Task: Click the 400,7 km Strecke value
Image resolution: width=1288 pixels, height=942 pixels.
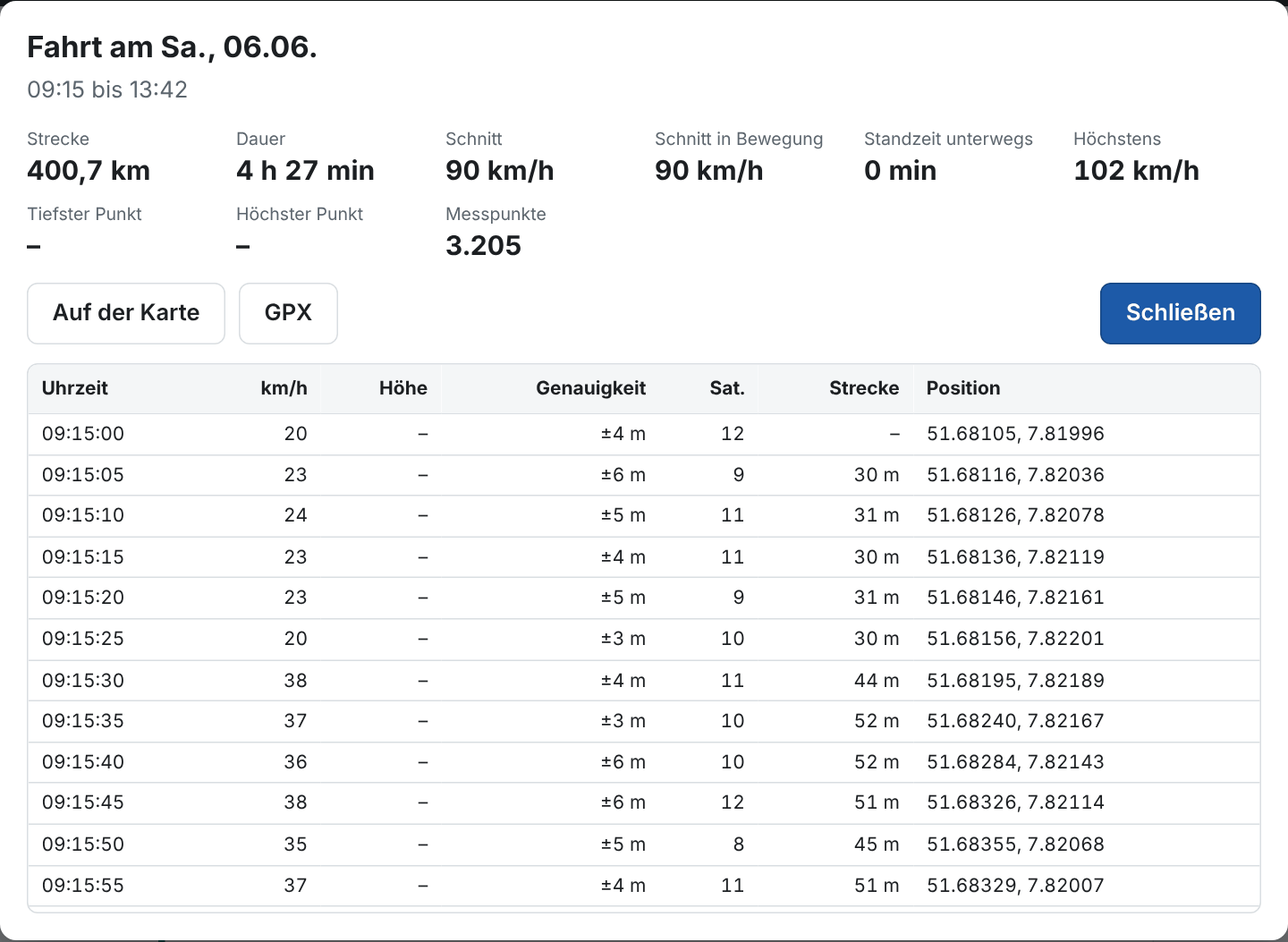Action: (89, 171)
